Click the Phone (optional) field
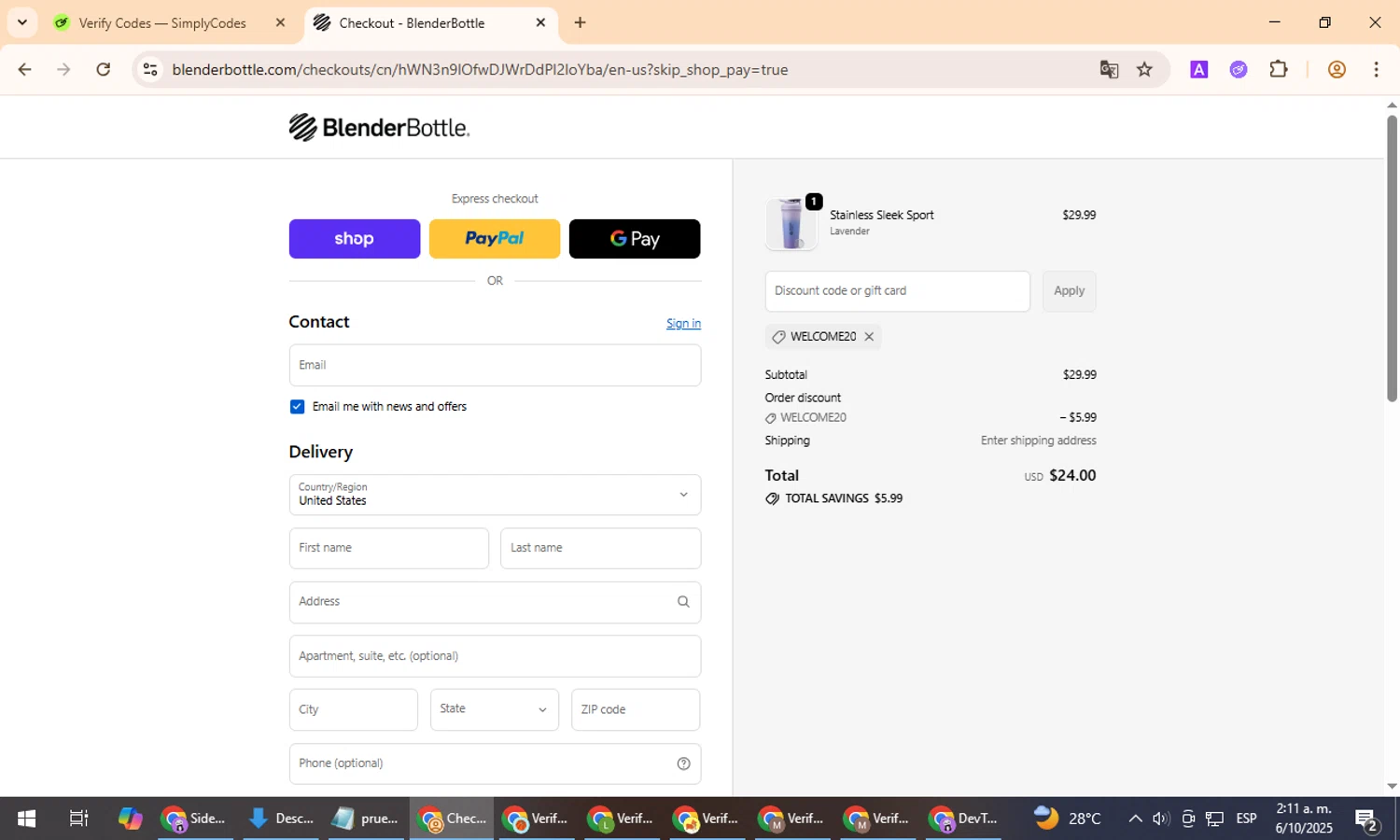Image resolution: width=1400 pixels, height=840 pixels. [495, 763]
